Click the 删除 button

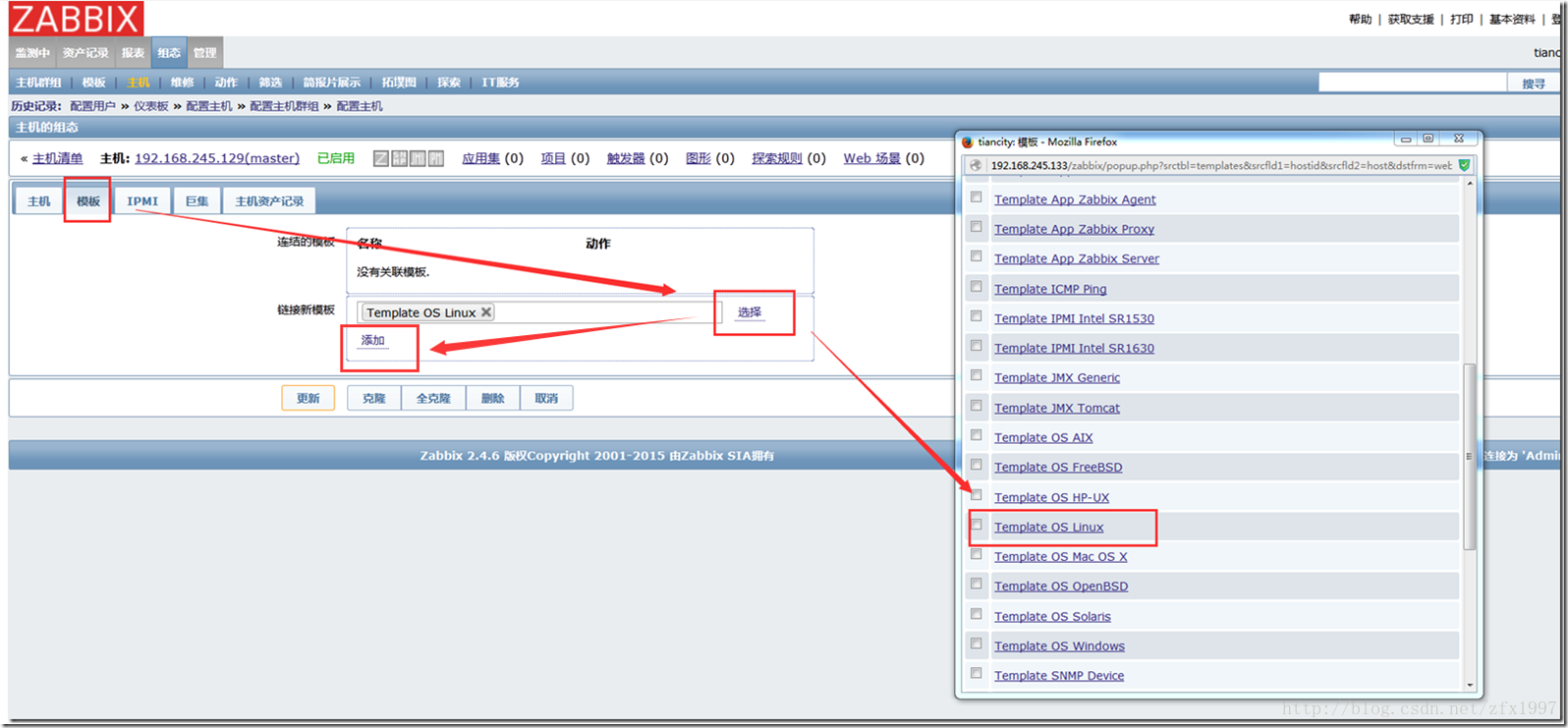[x=493, y=398]
